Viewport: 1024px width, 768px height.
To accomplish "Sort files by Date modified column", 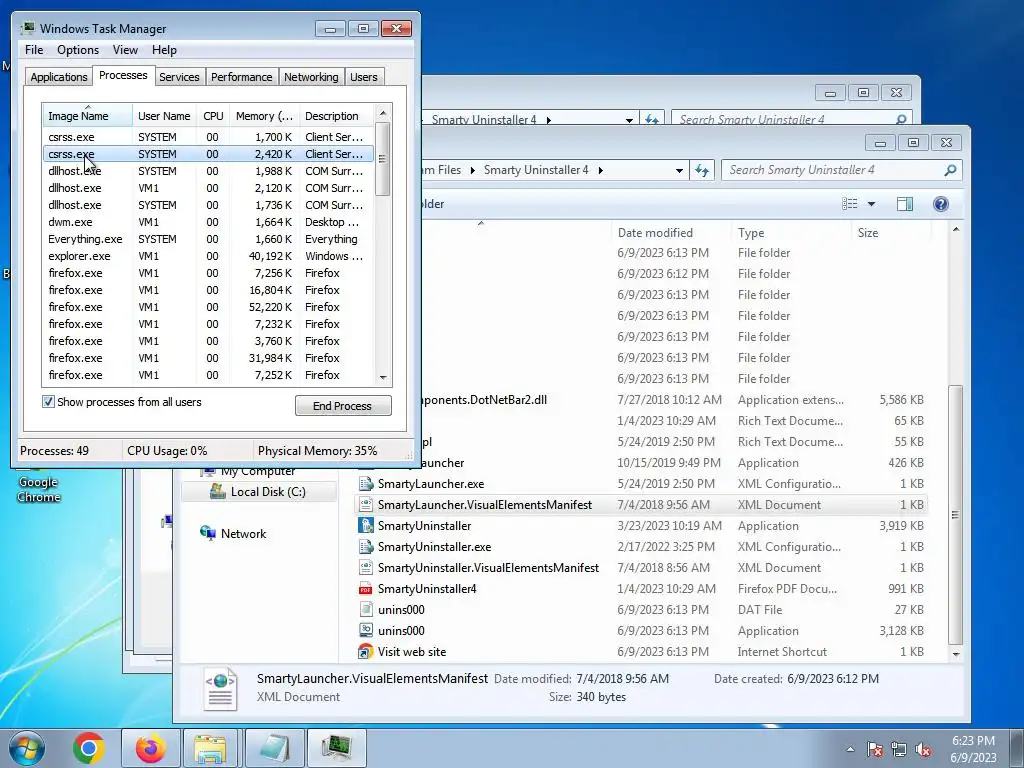I will point(671,232).
